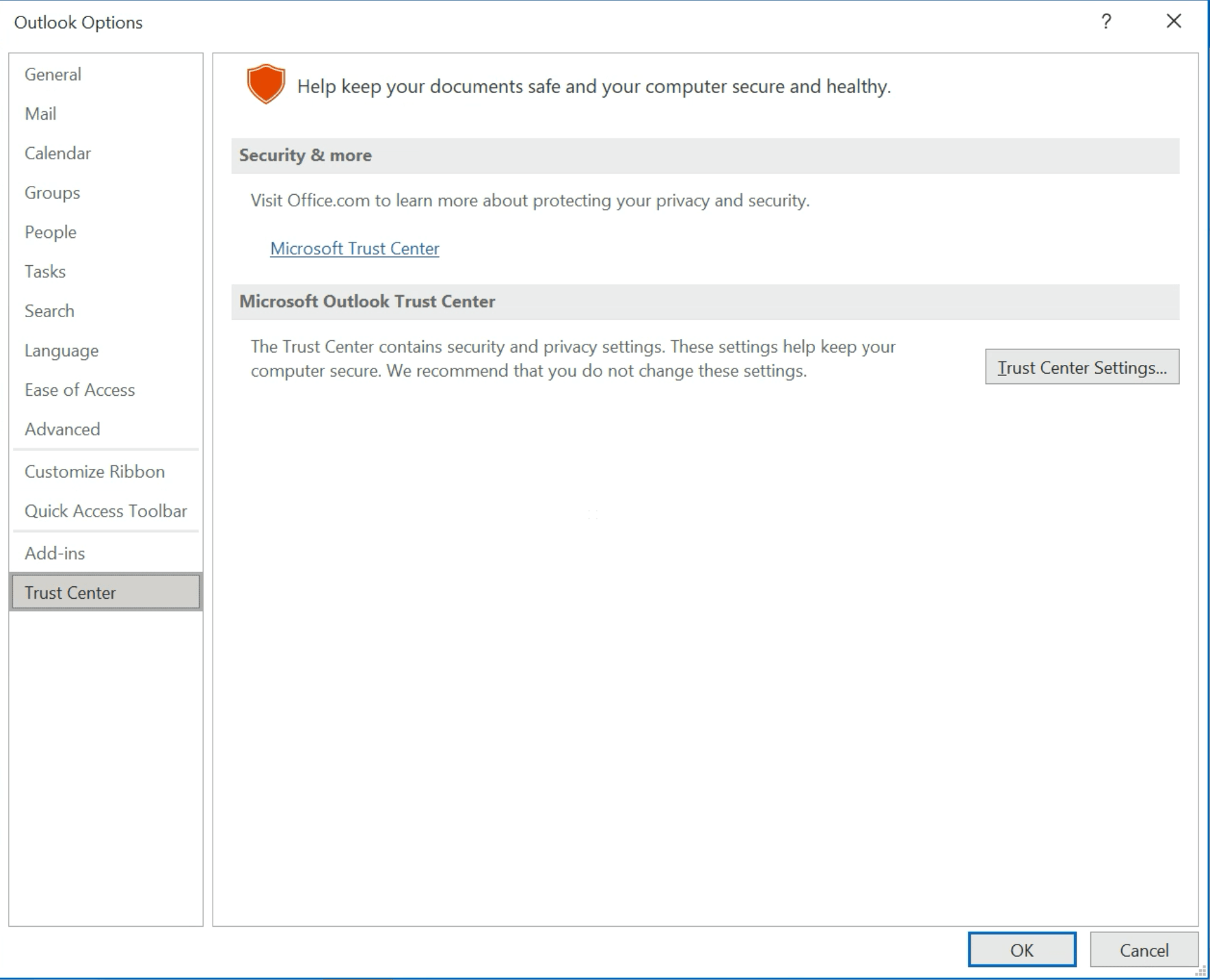This screenshot has width=1210, height=980.
Task: Open Quick Access Toolbar options
Action: [106, 511]
